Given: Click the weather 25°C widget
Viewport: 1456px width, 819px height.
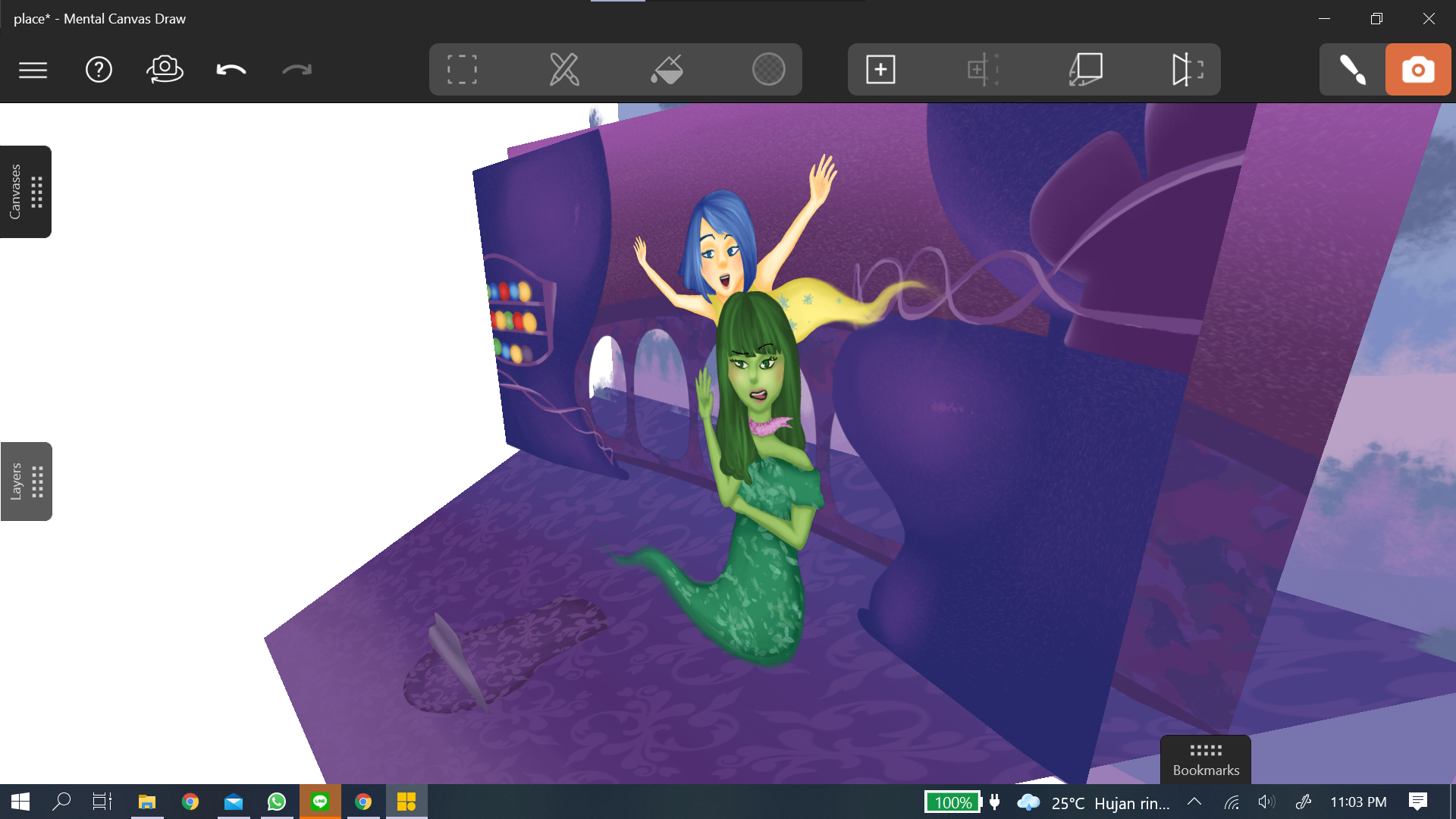Looking at the screenshot, I should point(1094,802).
